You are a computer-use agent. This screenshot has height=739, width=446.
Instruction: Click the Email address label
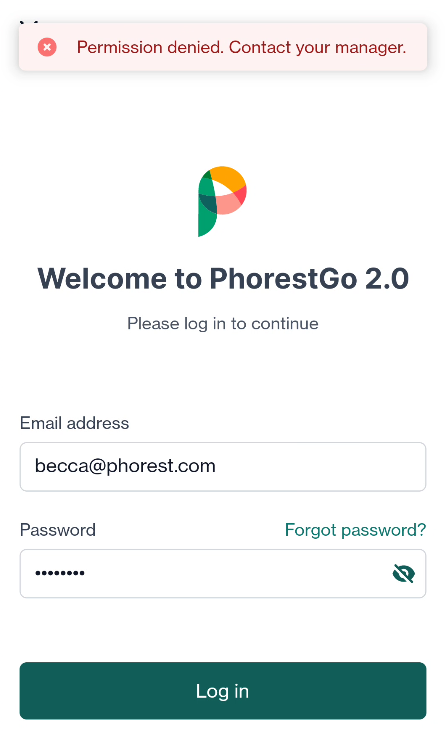[x=74, y=423]
